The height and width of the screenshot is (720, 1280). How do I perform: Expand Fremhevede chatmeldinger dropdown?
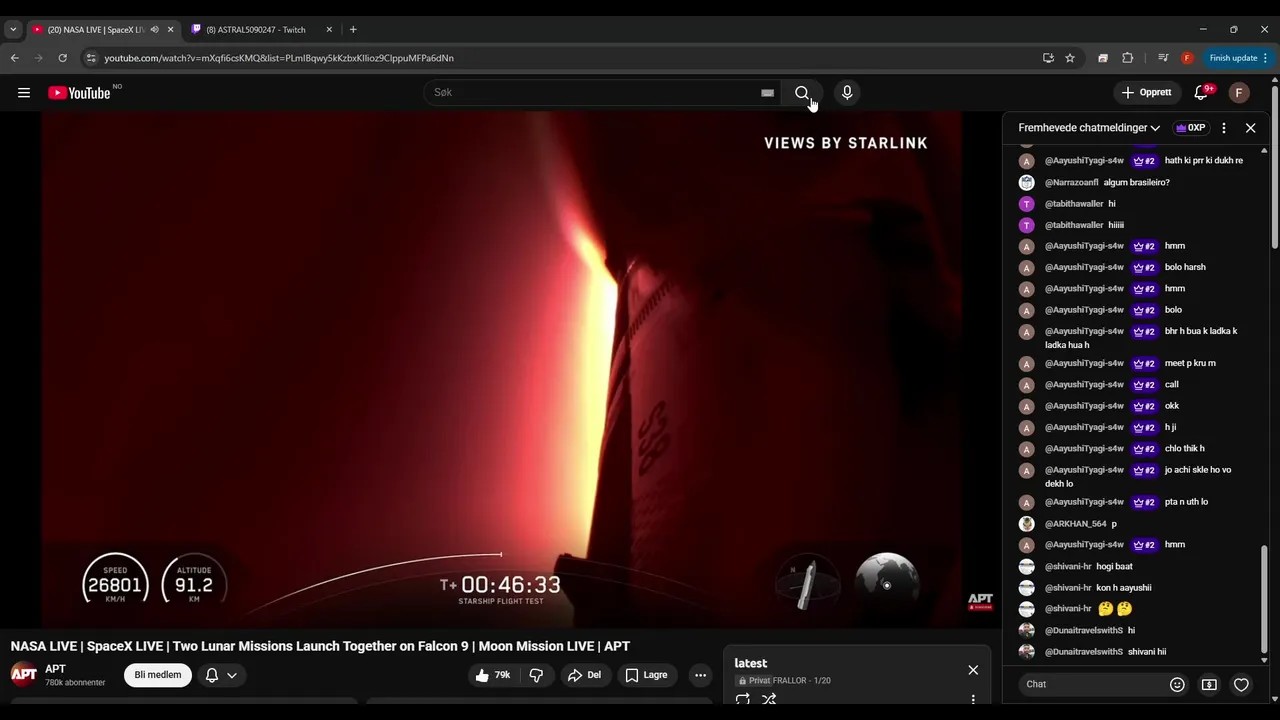pyautogui.click(x=1089, y=128)
